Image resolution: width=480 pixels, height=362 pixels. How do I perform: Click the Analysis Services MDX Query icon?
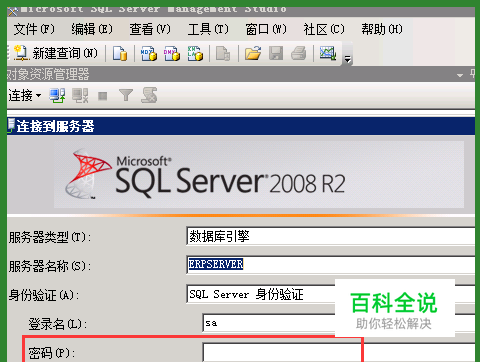point(149,53)
